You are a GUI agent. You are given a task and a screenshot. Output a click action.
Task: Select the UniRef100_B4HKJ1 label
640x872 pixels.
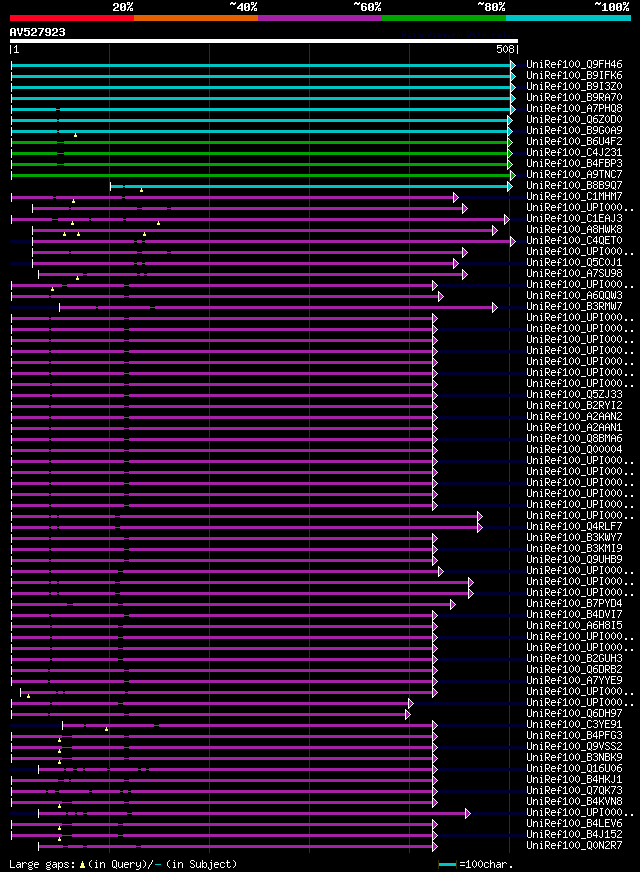tap(574, 780)
